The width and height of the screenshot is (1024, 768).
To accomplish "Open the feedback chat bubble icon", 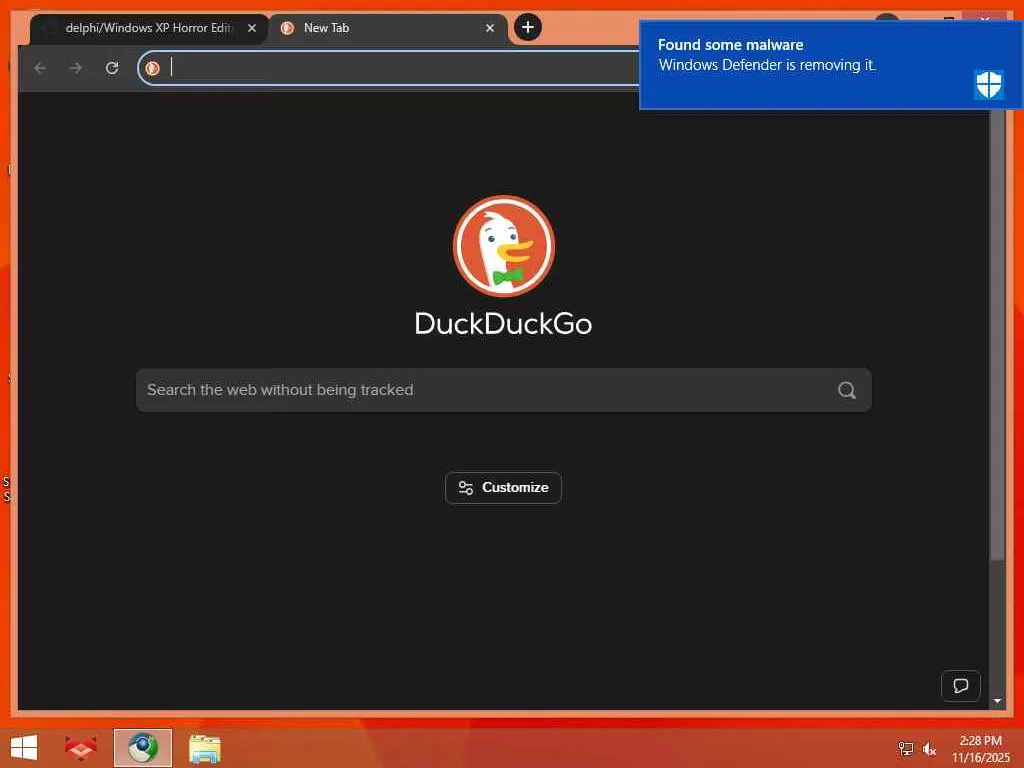I will point(960,686).
